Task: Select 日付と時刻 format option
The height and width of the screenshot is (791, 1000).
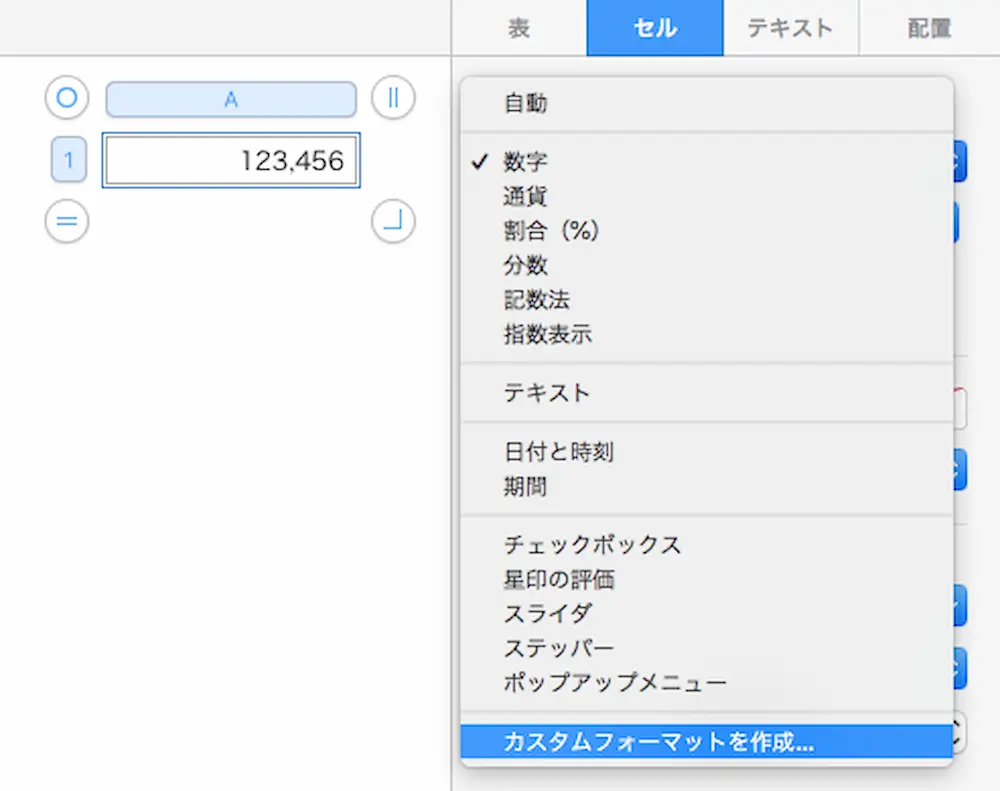Action: point(559,452)
